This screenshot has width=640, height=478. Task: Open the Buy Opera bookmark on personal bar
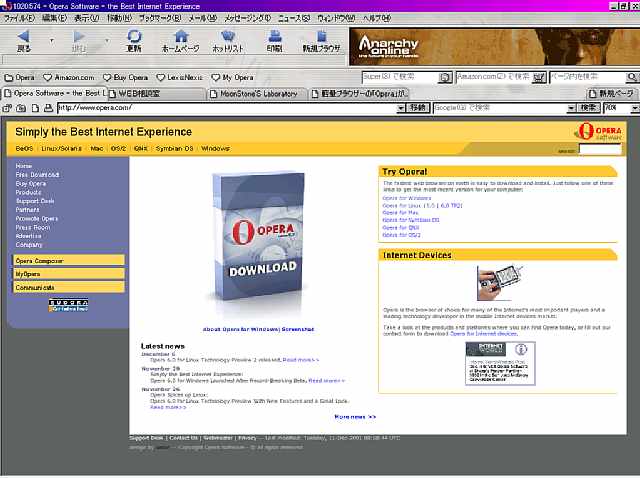[x=125, y=77]
